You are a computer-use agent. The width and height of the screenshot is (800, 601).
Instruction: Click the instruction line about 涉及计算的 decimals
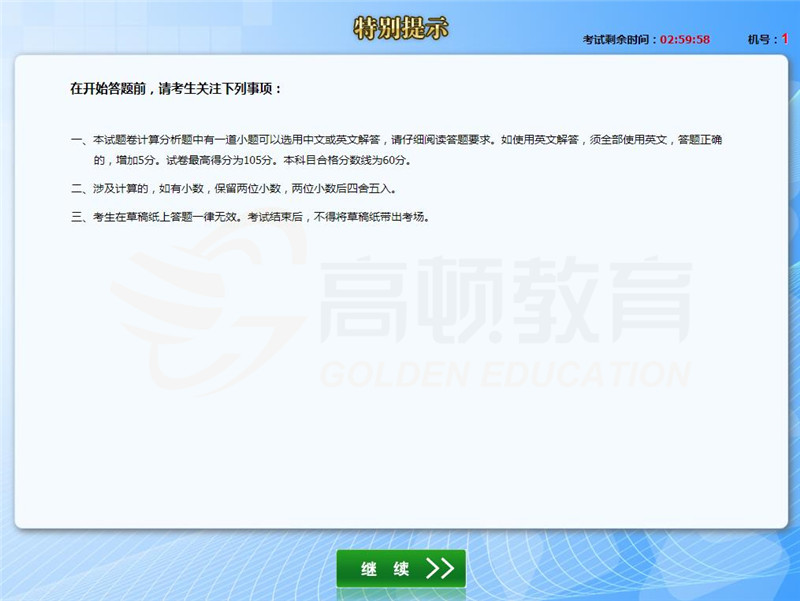pyautogui.click(x=245, y=188)
